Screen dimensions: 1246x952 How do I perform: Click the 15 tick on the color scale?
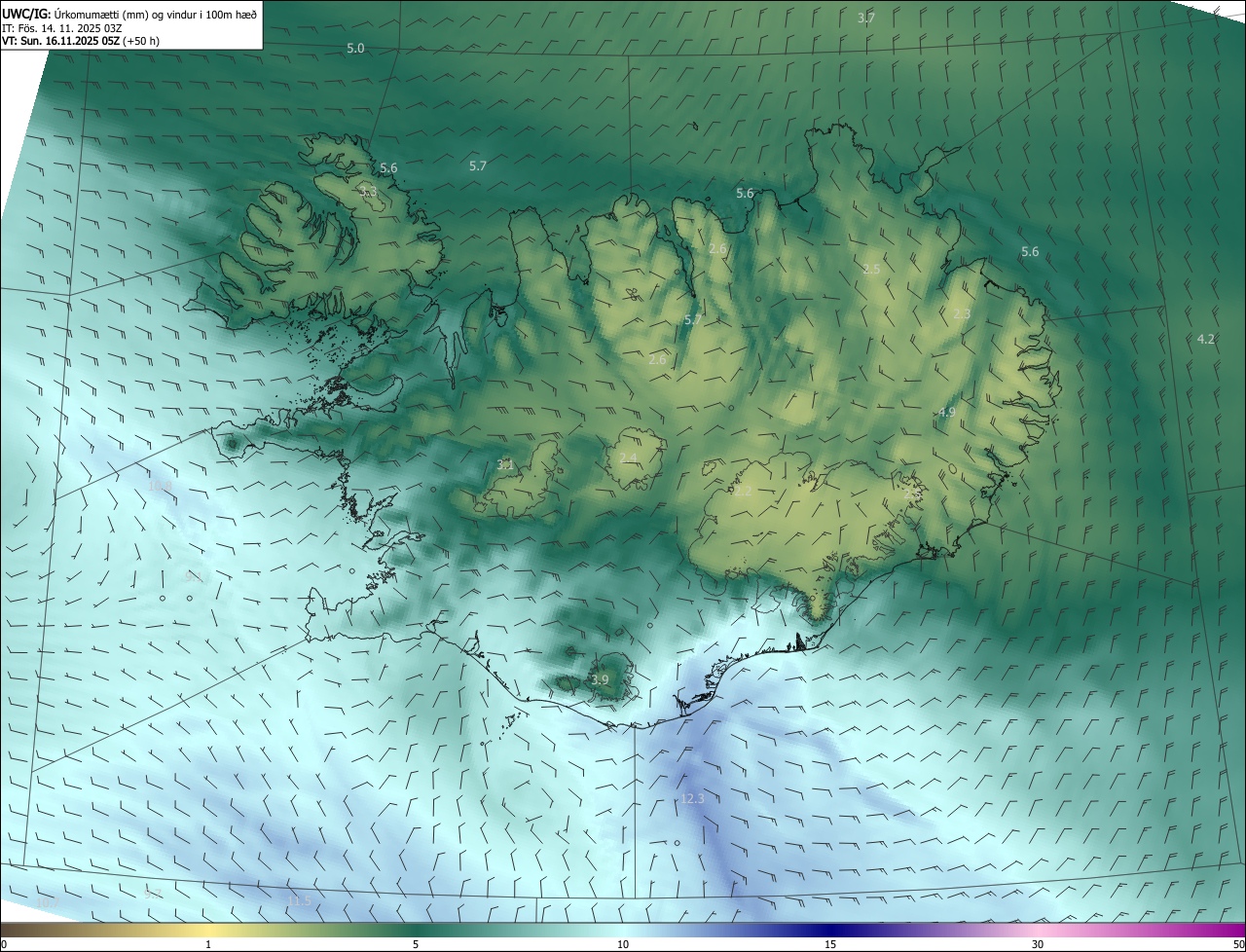pyautogui.click(x=830, y=944)
